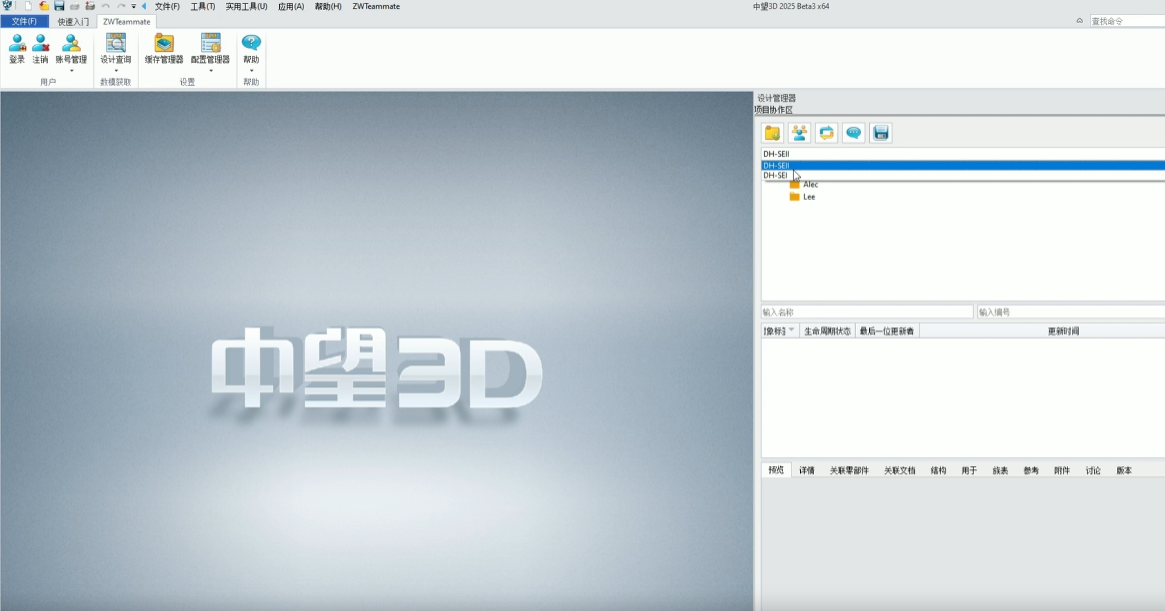This screenshot has width=1165, height=611.
Task: Click the team members icon in collaboration toolbar
Action: coord(800,132)
